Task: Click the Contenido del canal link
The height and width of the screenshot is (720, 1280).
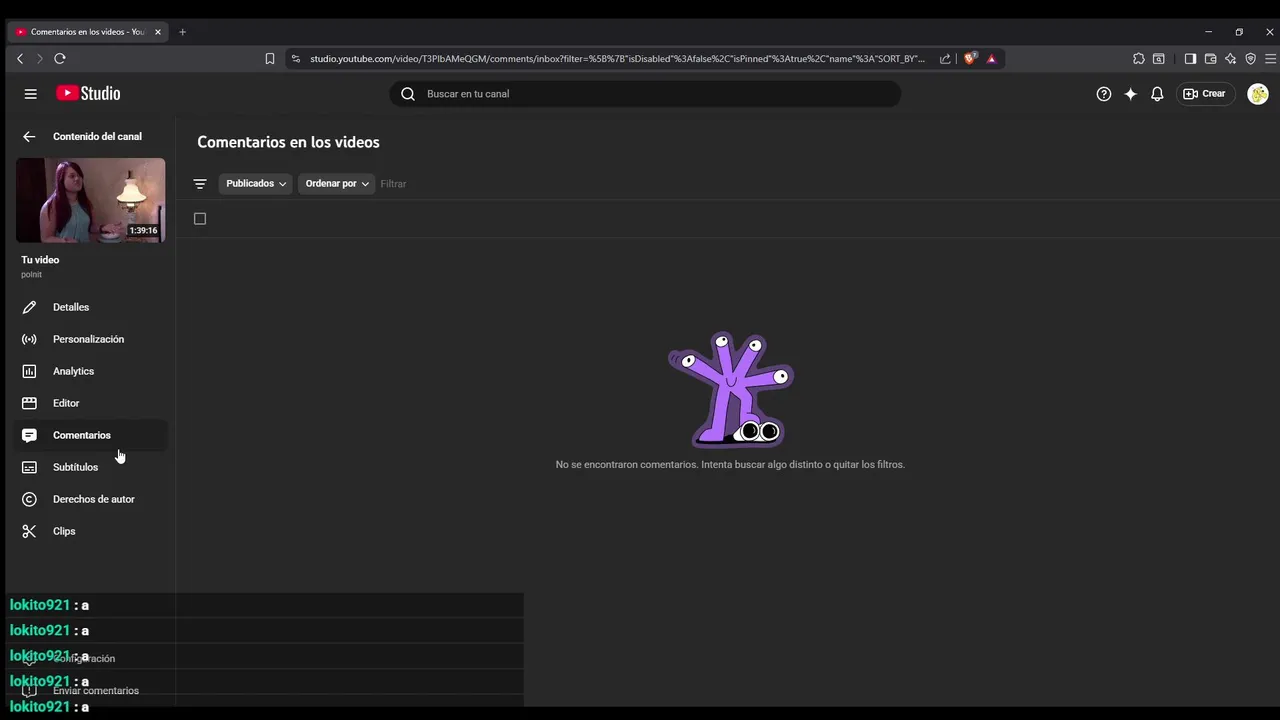Action: coord(97,137)
